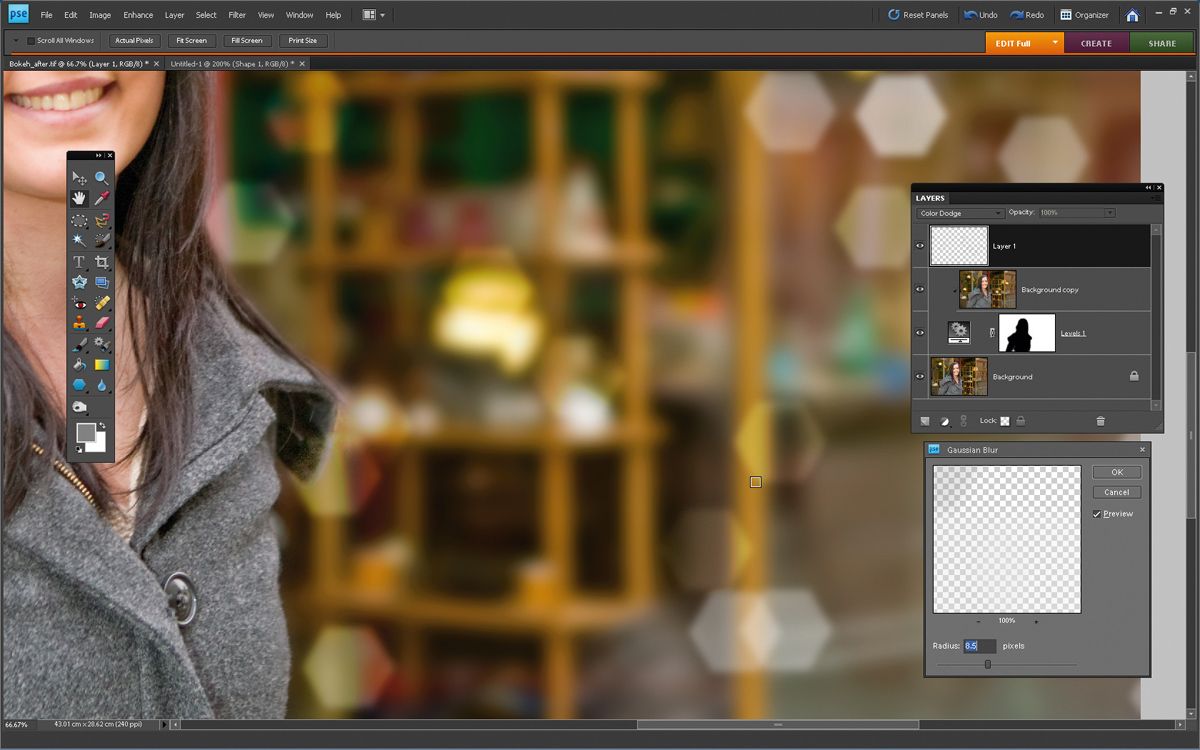Open the Color Dodge blend mode dropdown
This screenshot has height=750, width=1200.
point(960,212)
